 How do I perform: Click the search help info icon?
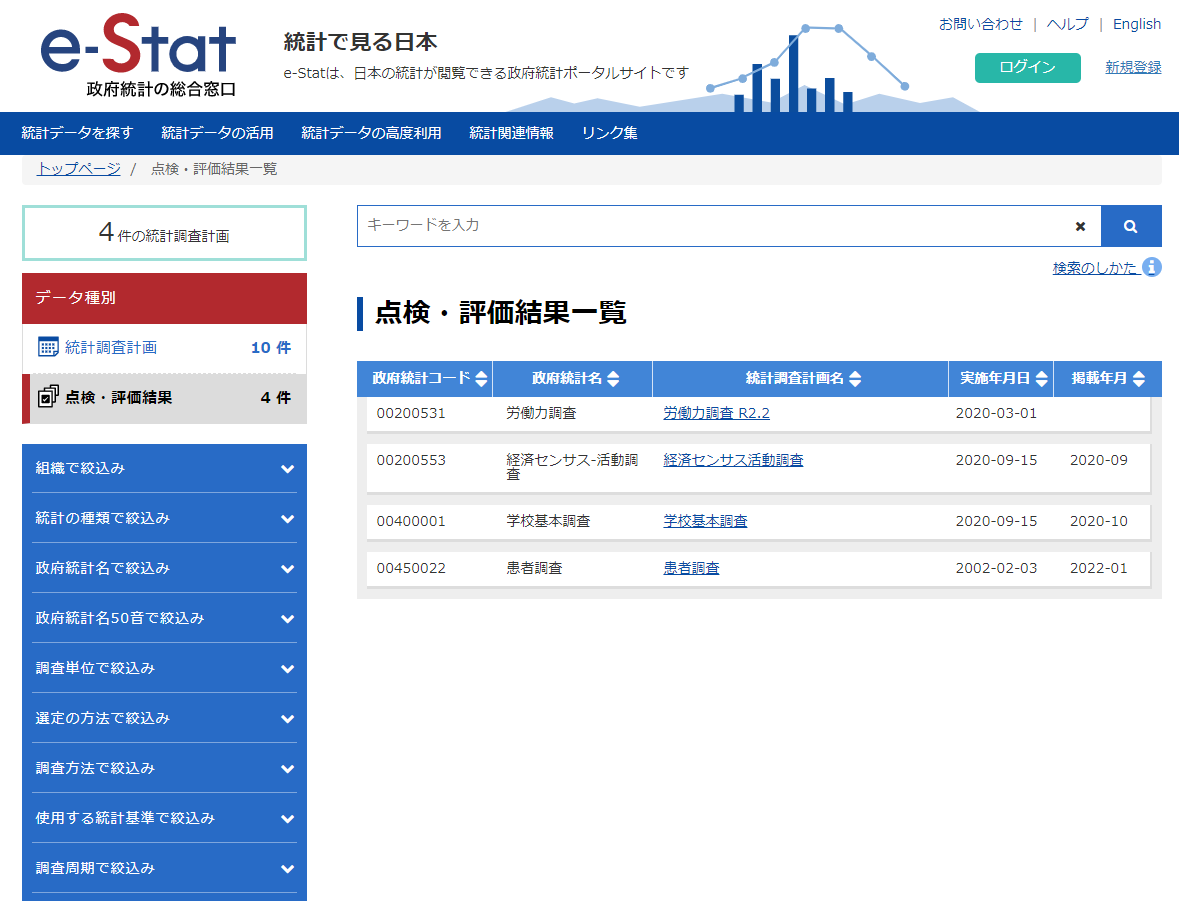point(1151,267)
